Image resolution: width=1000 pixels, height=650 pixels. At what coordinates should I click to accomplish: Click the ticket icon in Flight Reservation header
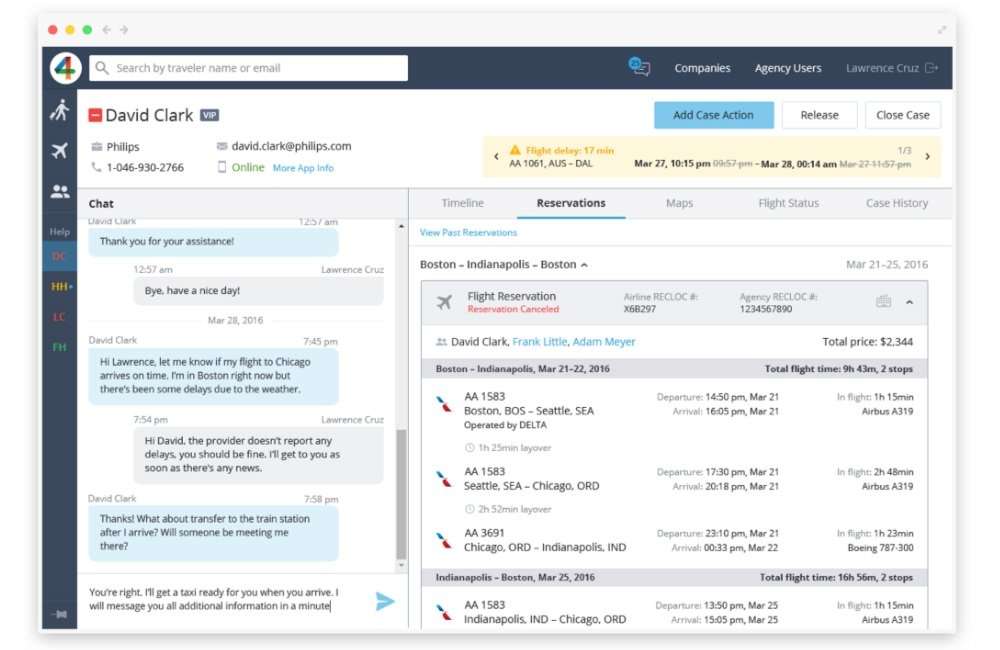(x=883, y=301)
